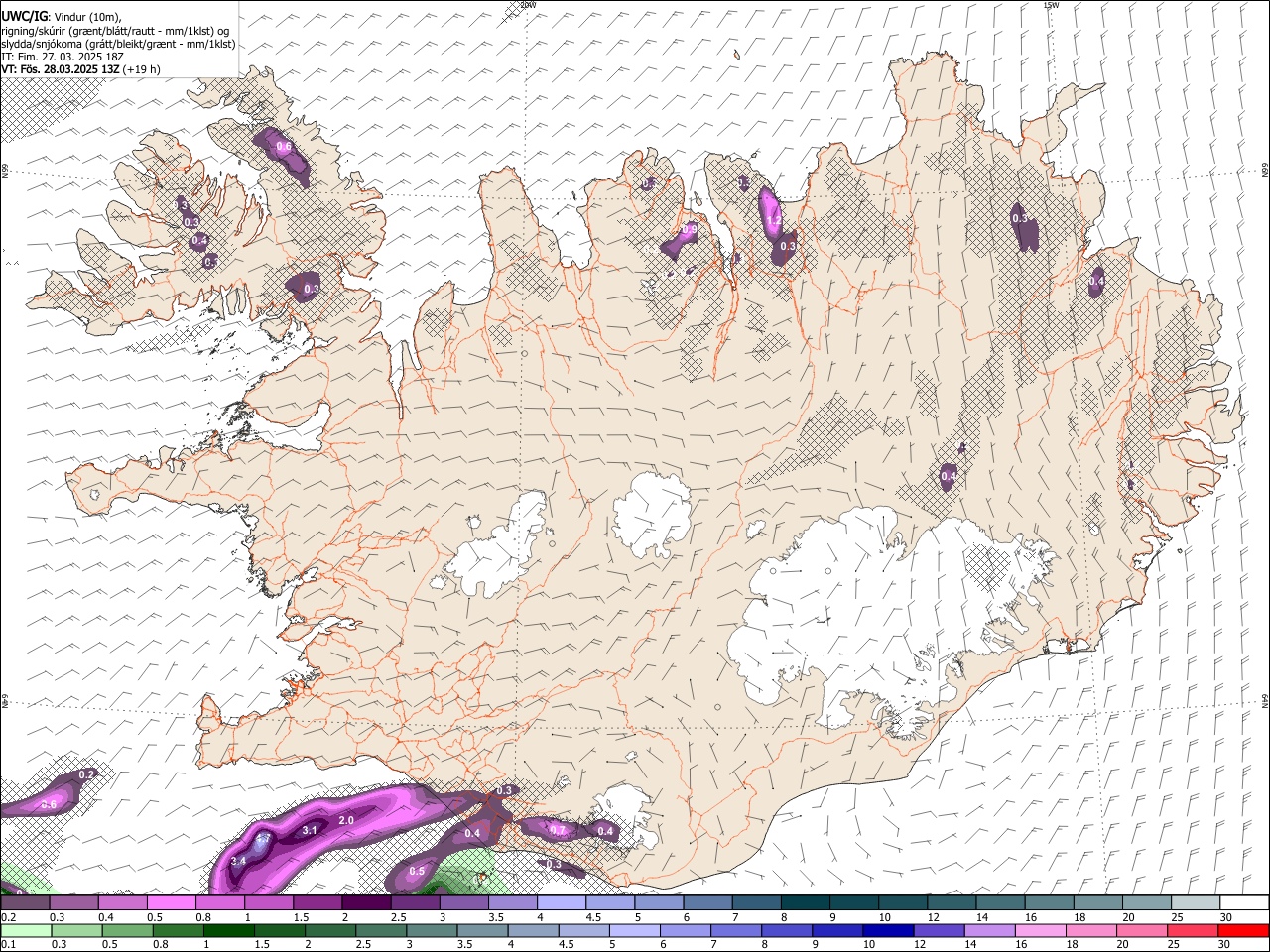Click the deep blue rain swatch between 10 and 12

click(887, 930)
